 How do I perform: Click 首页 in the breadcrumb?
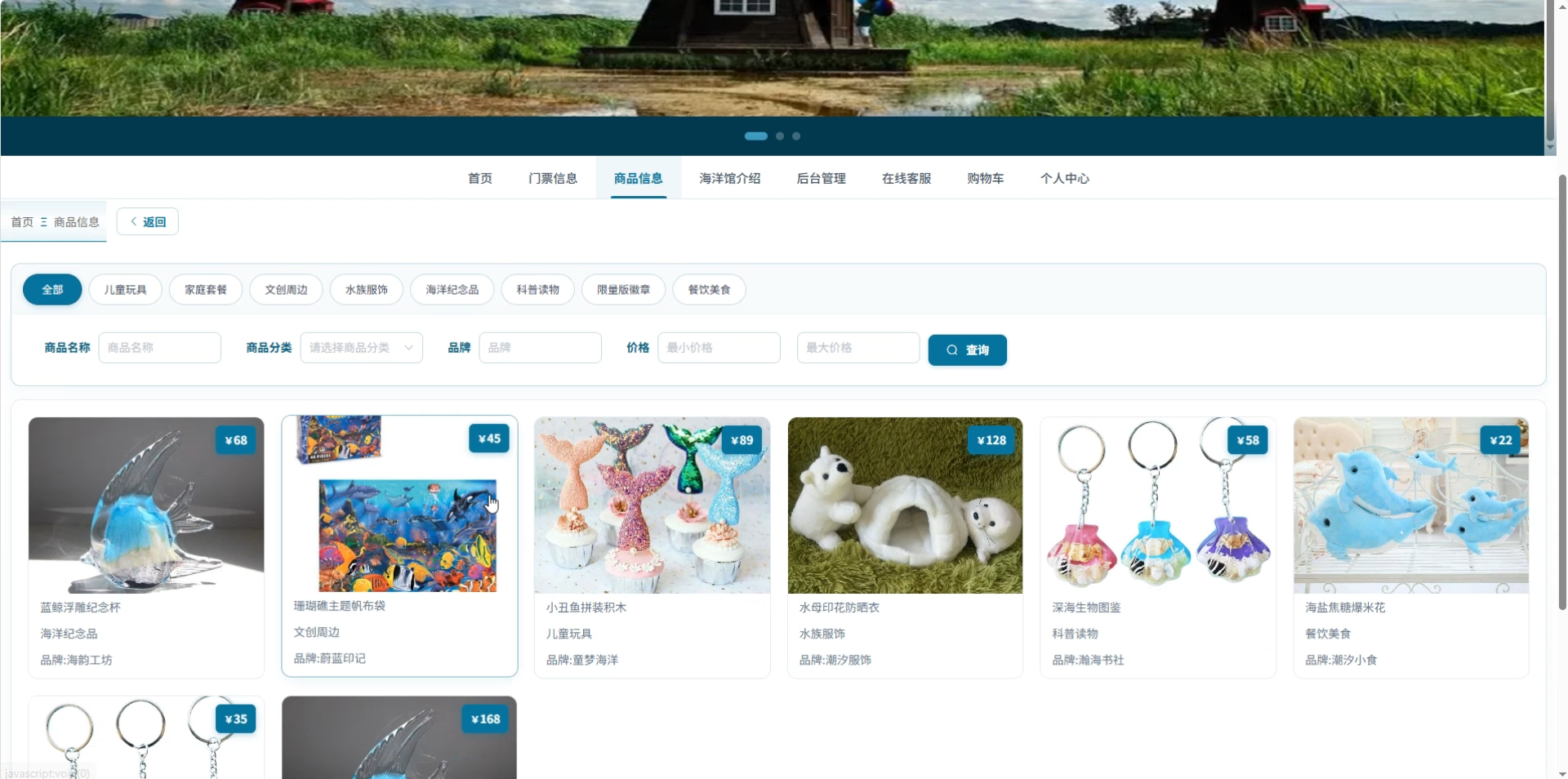click(x=22, y=222)
